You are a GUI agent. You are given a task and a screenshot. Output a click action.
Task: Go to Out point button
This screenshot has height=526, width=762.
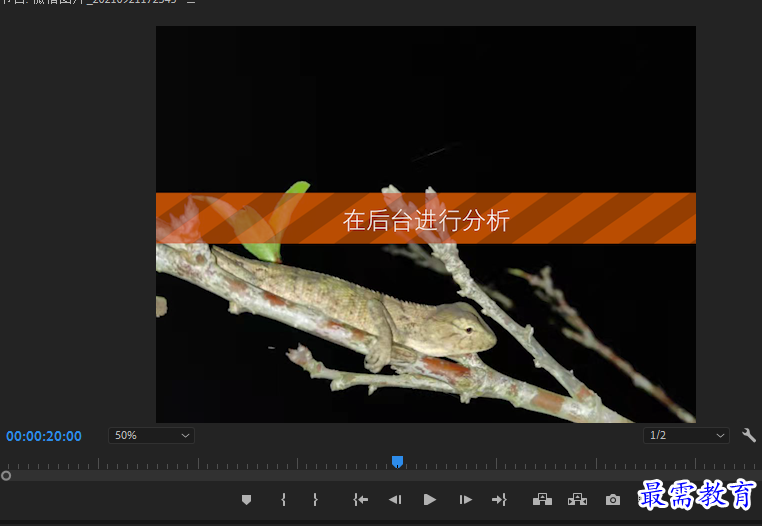click(x=499, y=500)
